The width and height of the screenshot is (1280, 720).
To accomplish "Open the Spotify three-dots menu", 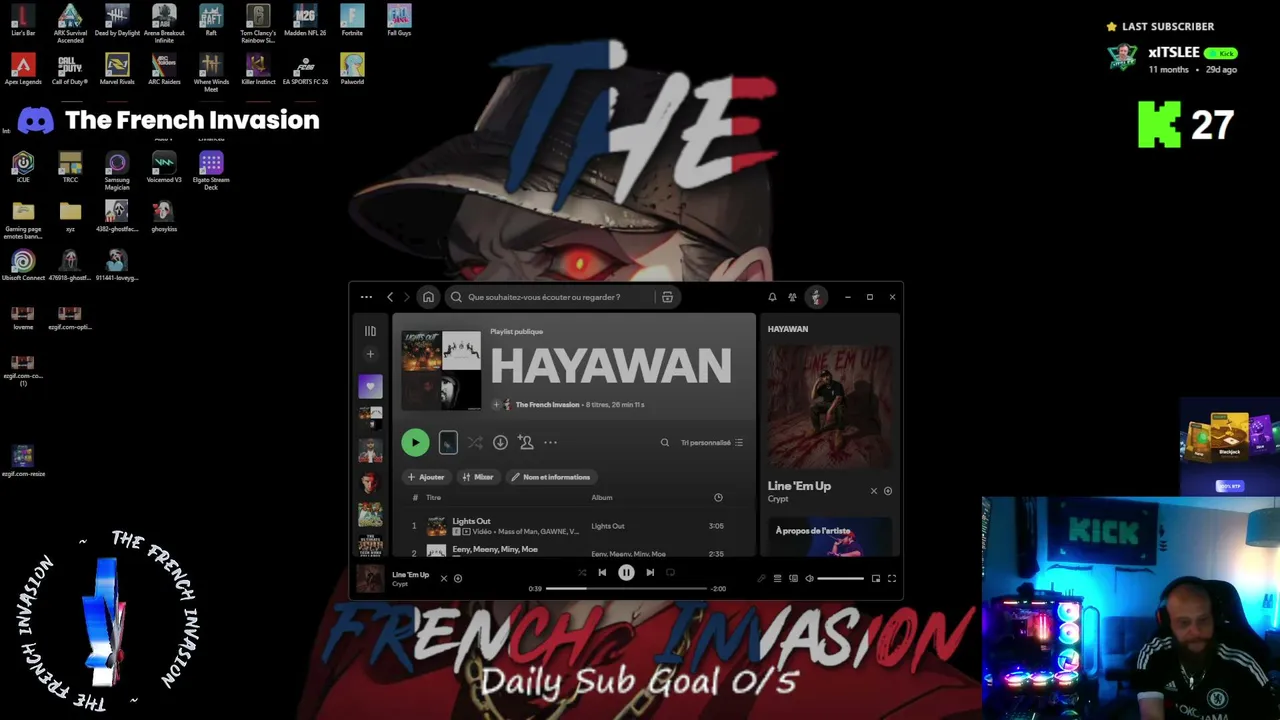I will click(366, 297).
